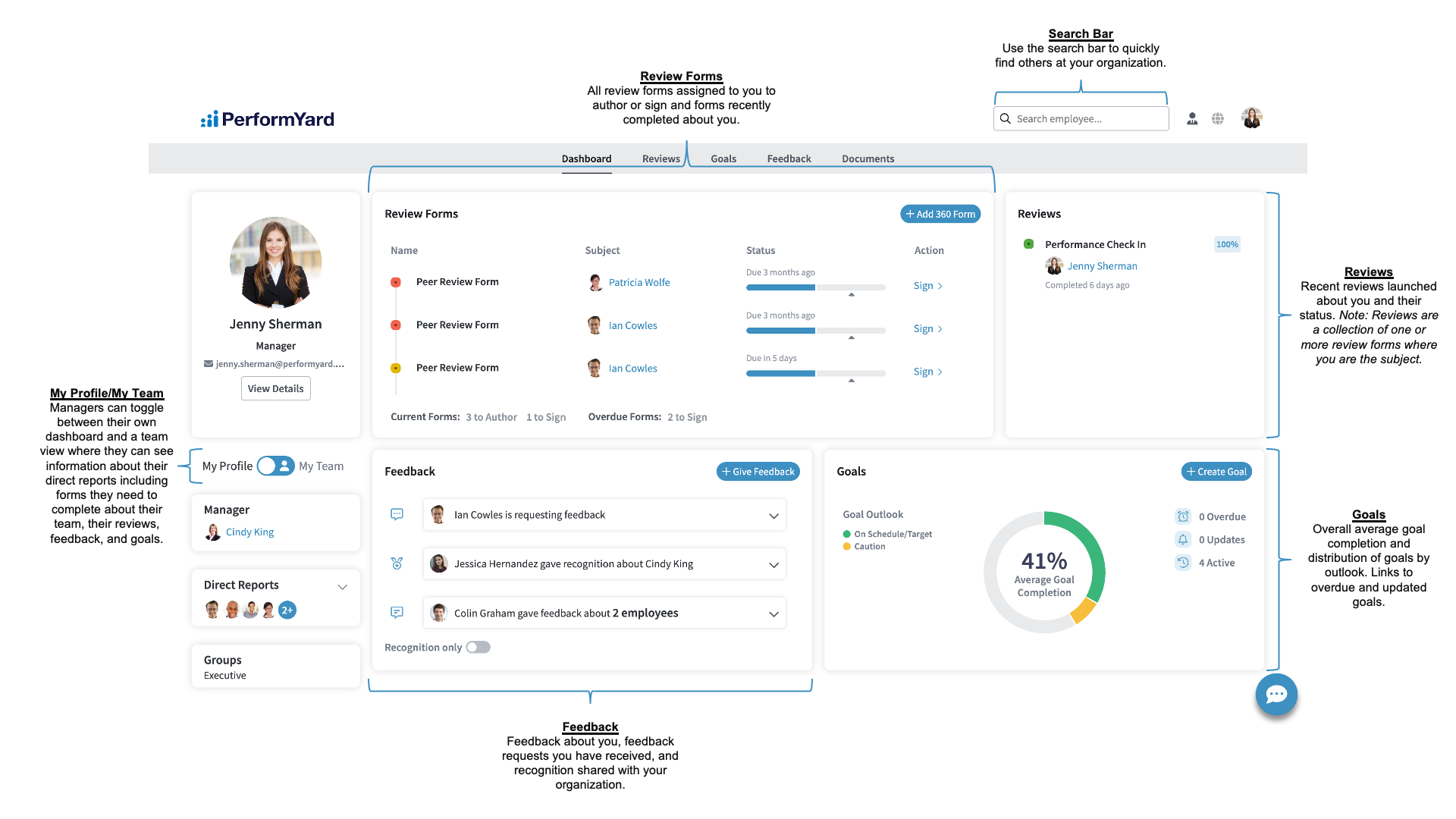Viewport: 1456px width, 819px height.
Task: Click the globe icon in header
Action: coord(1218,119)
